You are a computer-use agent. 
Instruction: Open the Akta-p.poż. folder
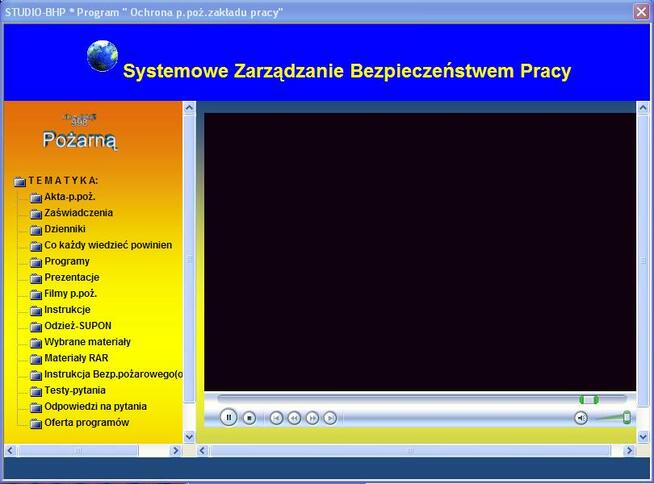click(x=76, y=197)
